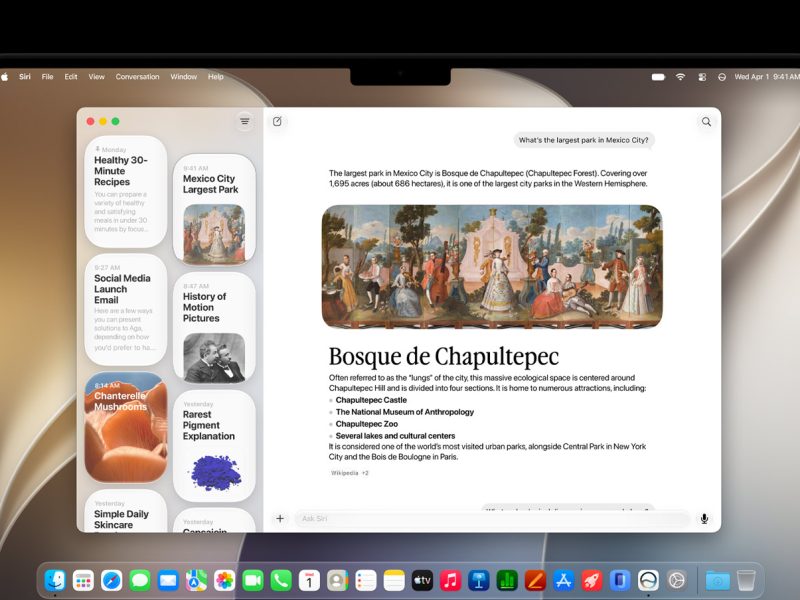
Task: Open Calendar from the Dock
Action: click(x=309, y=580)
